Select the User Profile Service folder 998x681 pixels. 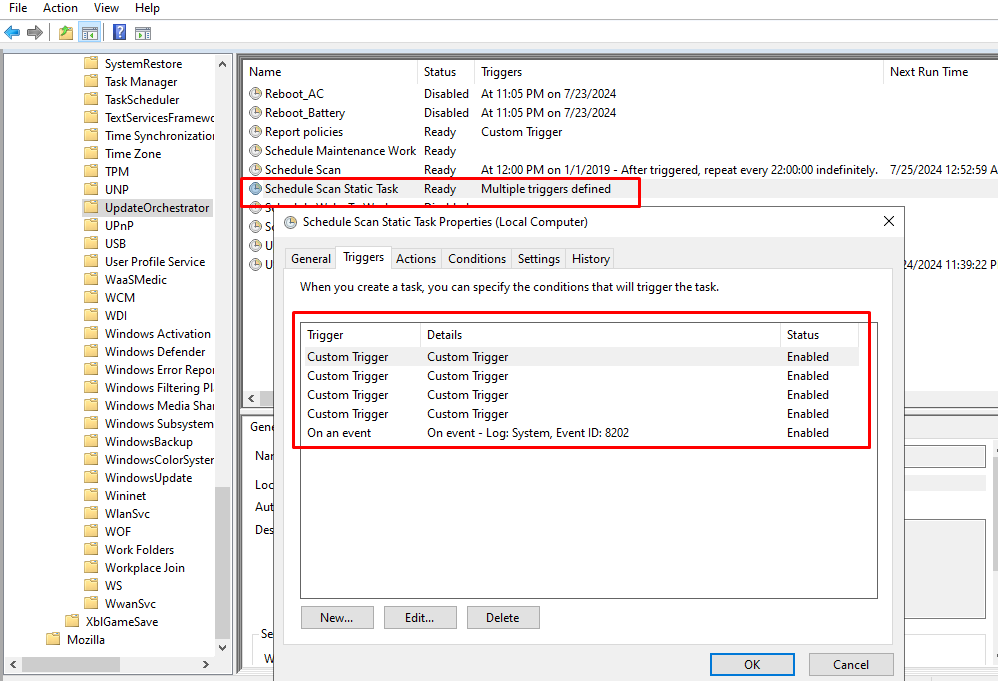[x=155, y=262]
